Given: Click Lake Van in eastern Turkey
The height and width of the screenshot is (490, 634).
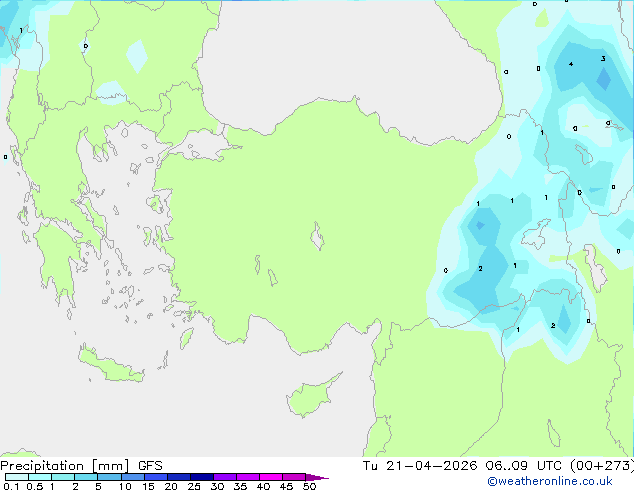Looking at the screenshot, I should [x=535, y=234].
